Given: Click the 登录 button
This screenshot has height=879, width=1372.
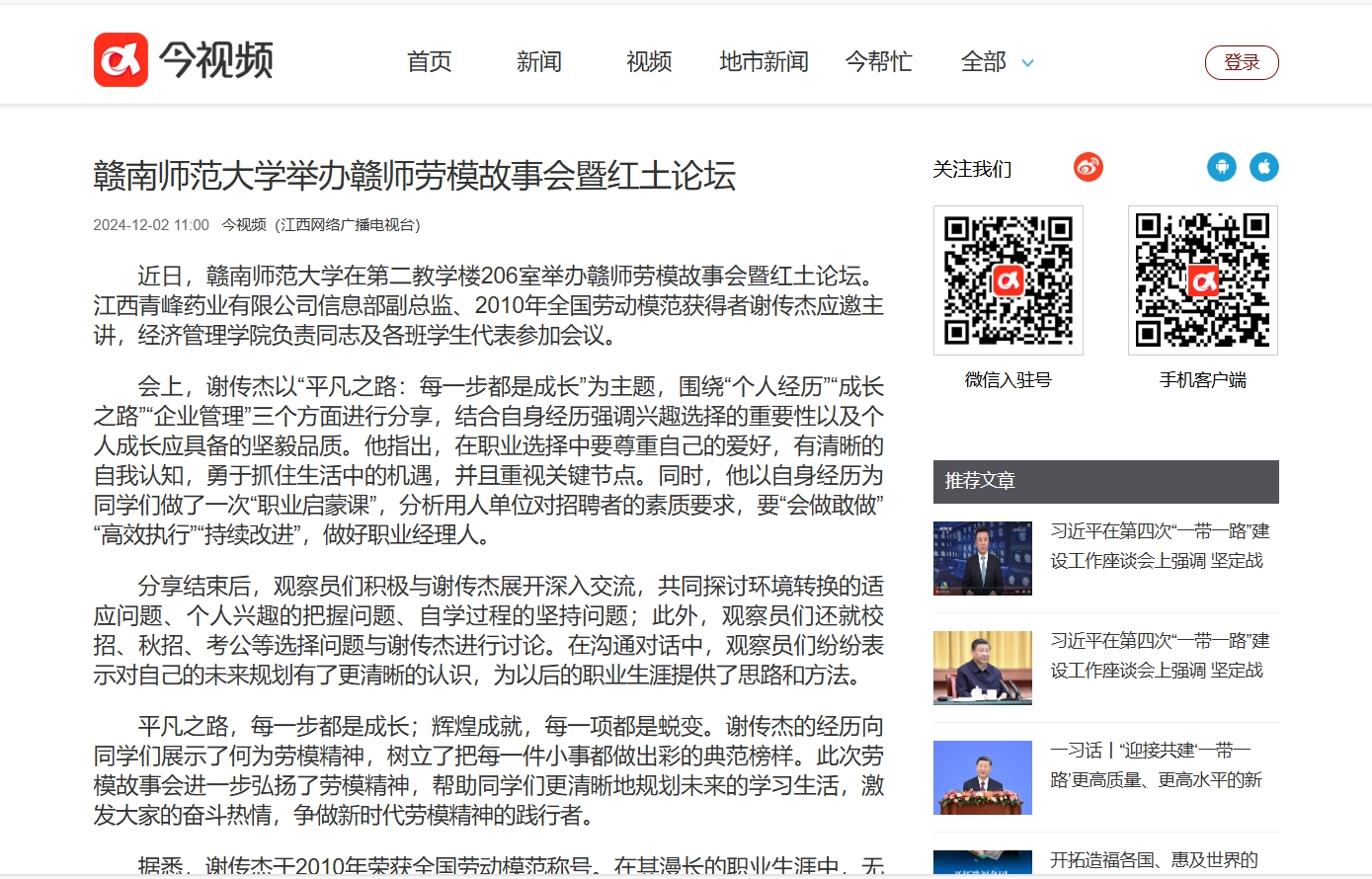Looking at the screenshot, I should coord(1242,62).
